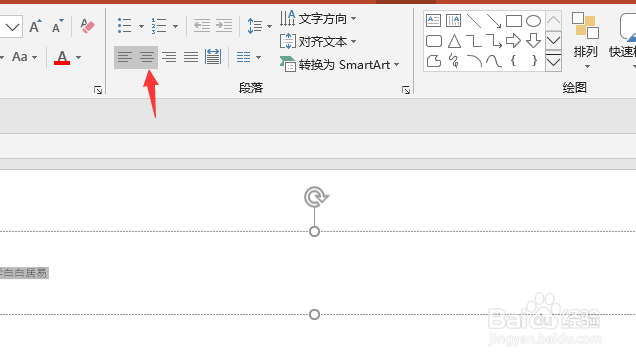Screen dimensions: 636x361
Task: Select the curve shape
Action: (x=494, y=61)
